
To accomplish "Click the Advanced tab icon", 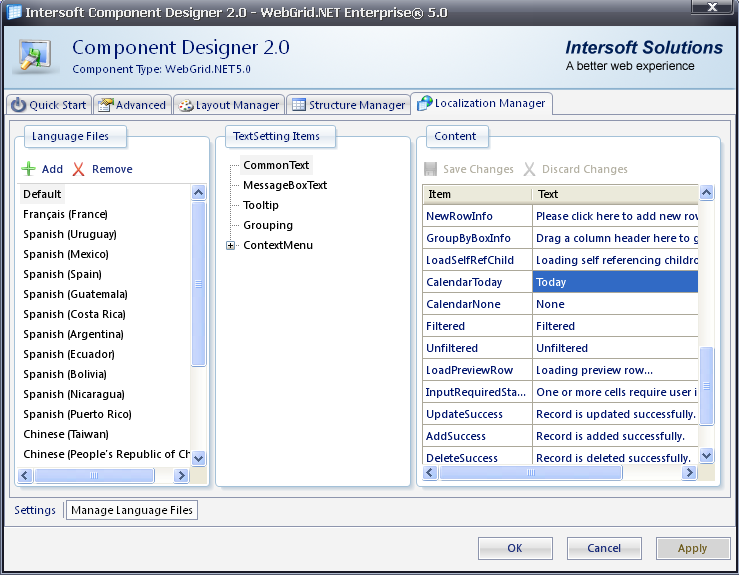I will [106, 105].
